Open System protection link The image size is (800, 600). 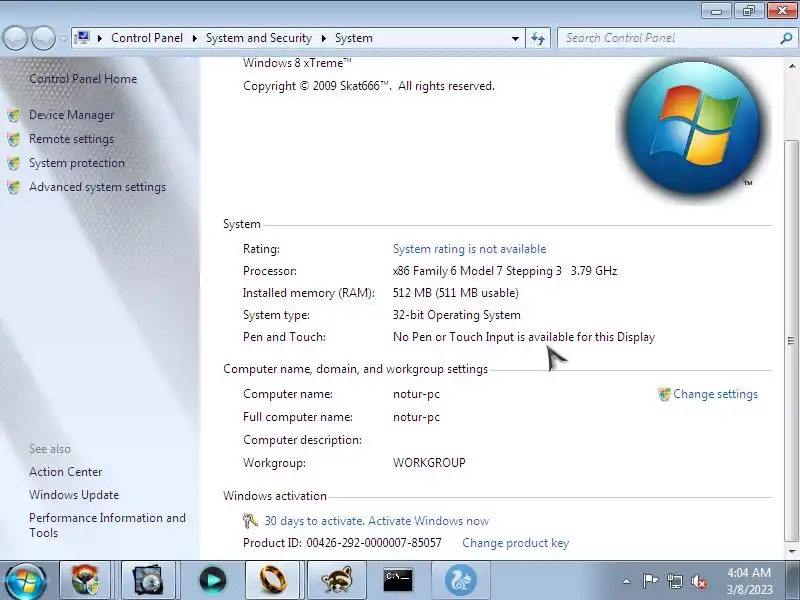tap(77, 163)
